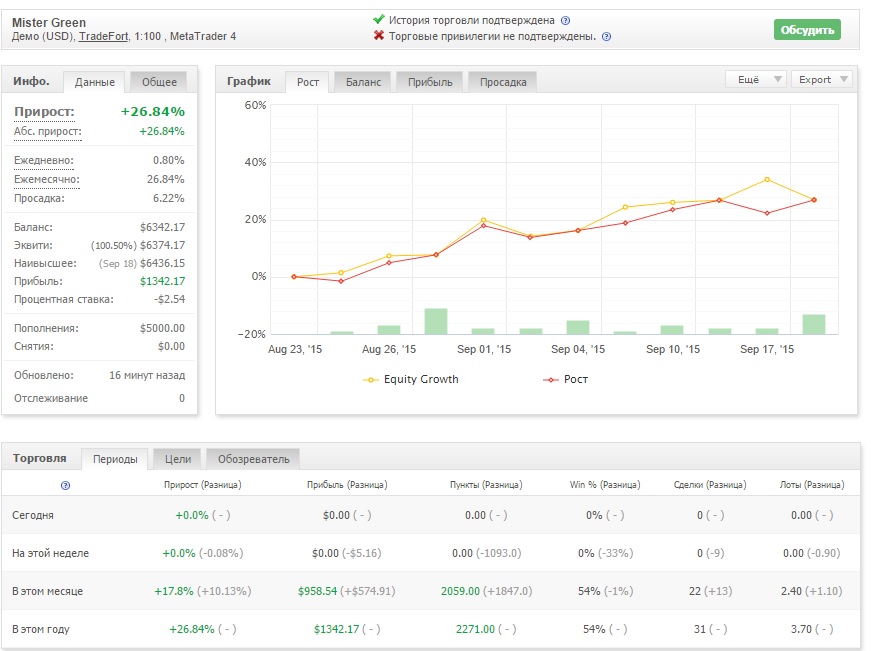Screen dimensions: 871x651
Task: Click the Equity Growth peak point at Sep 17
Action: click(x=767, y=179)
